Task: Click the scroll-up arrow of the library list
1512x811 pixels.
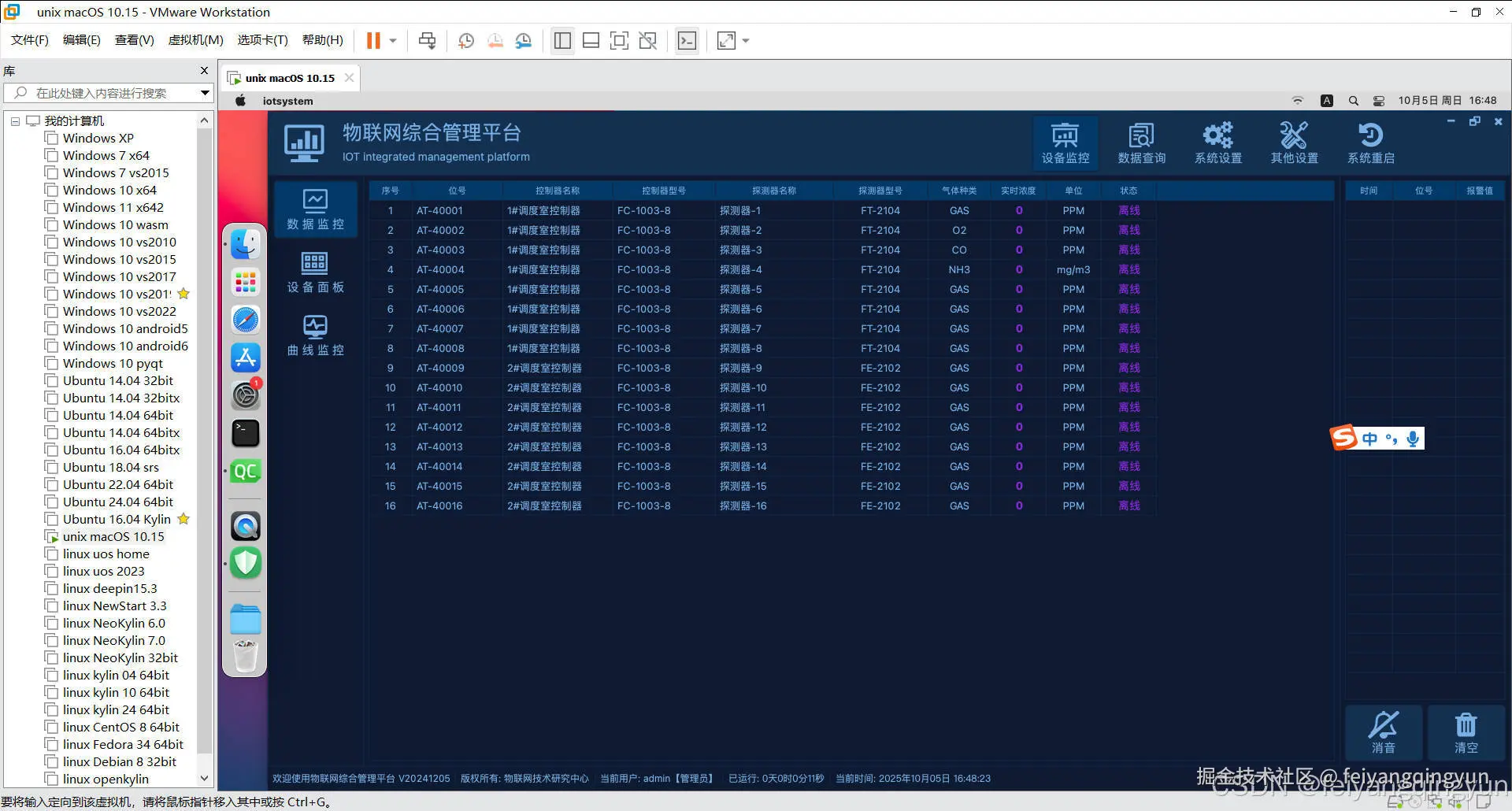Action: 205,120
